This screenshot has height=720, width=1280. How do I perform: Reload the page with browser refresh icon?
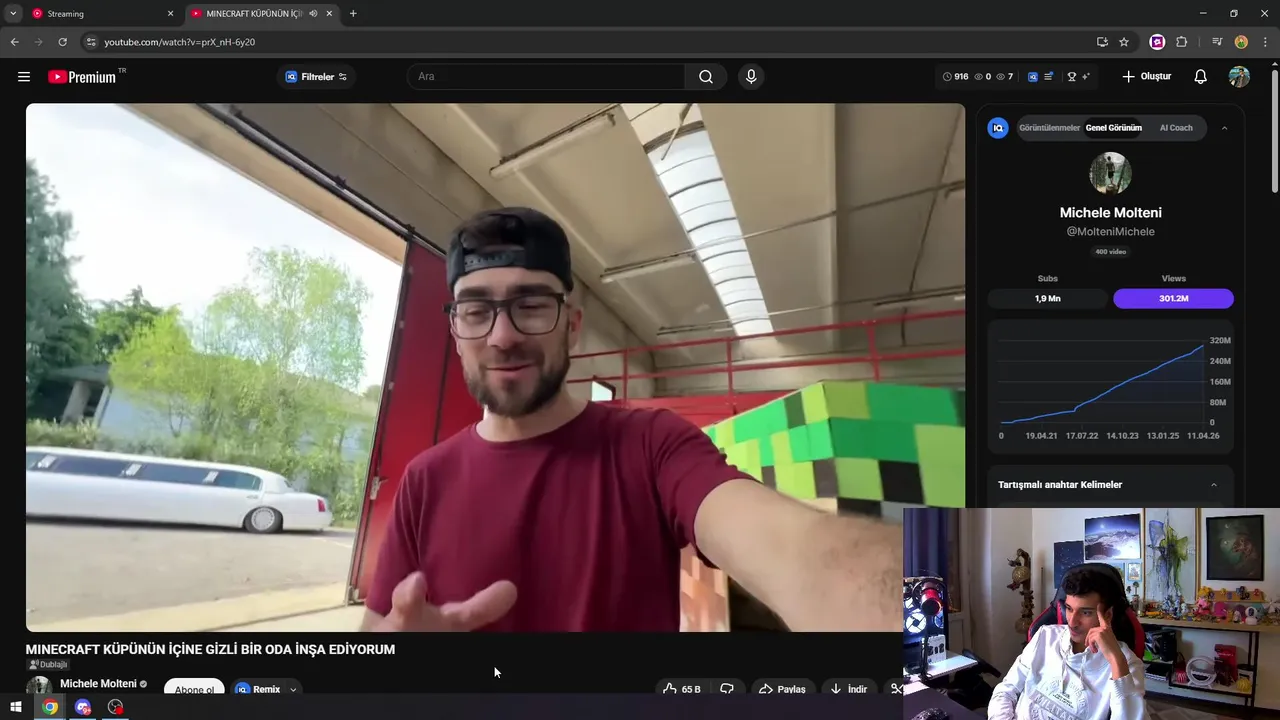(x=62, y=42)
